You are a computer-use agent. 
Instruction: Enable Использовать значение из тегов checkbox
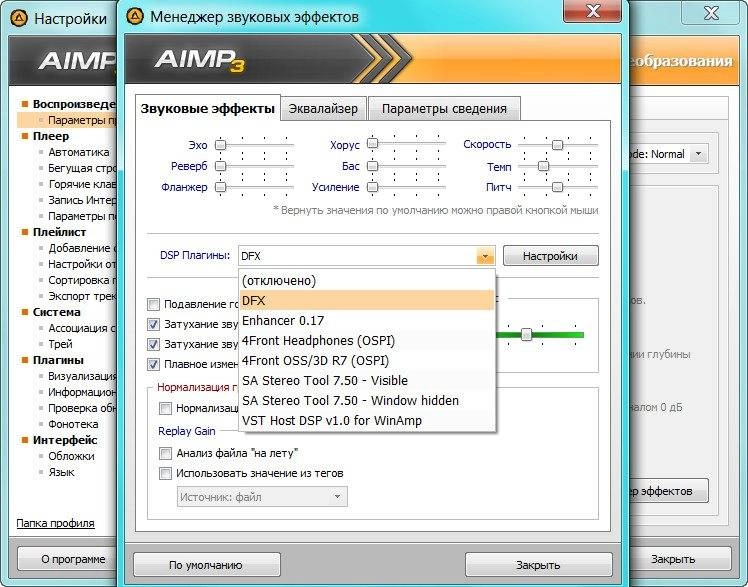coord(165,473)
